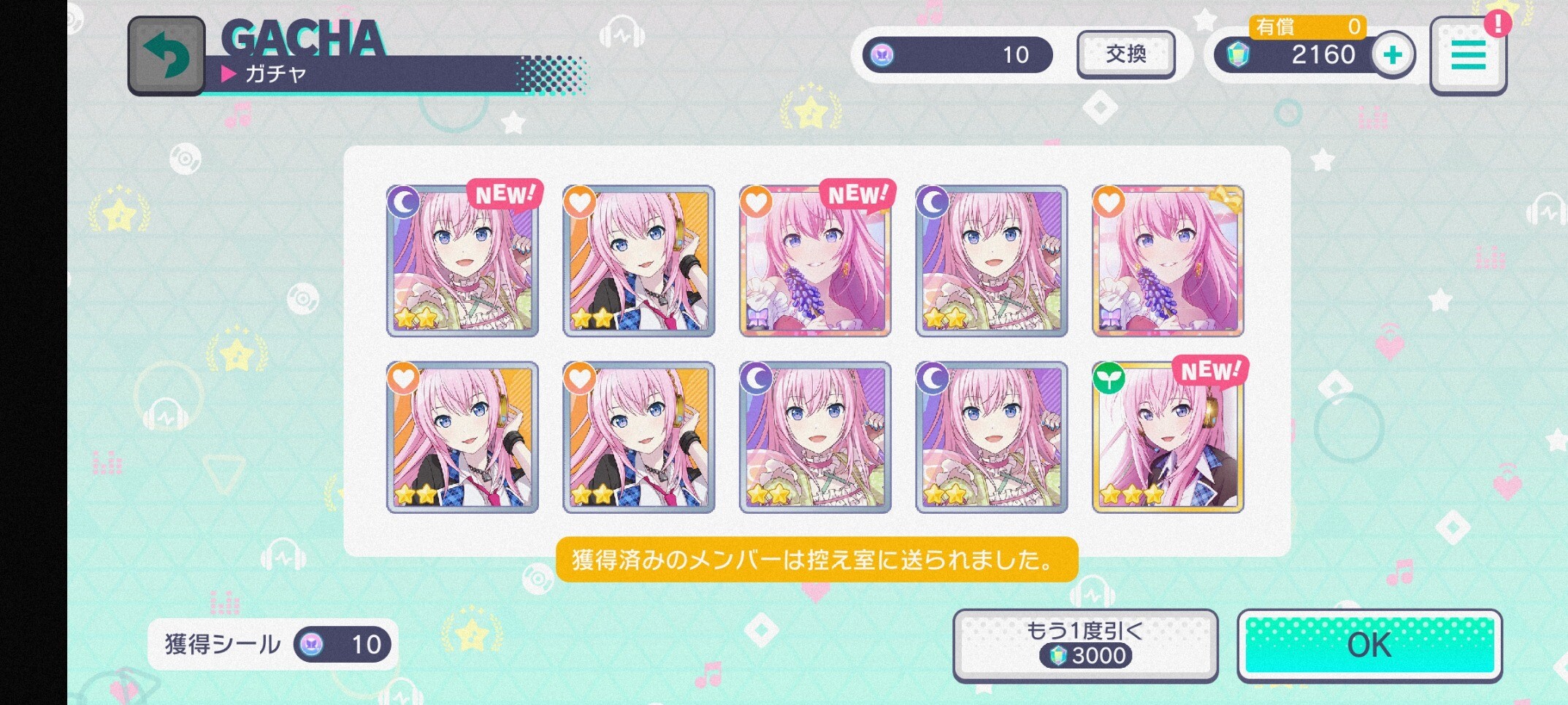Tap the moon attribute icon on first card
This screenshot has width=1568, height=705.
403,202
